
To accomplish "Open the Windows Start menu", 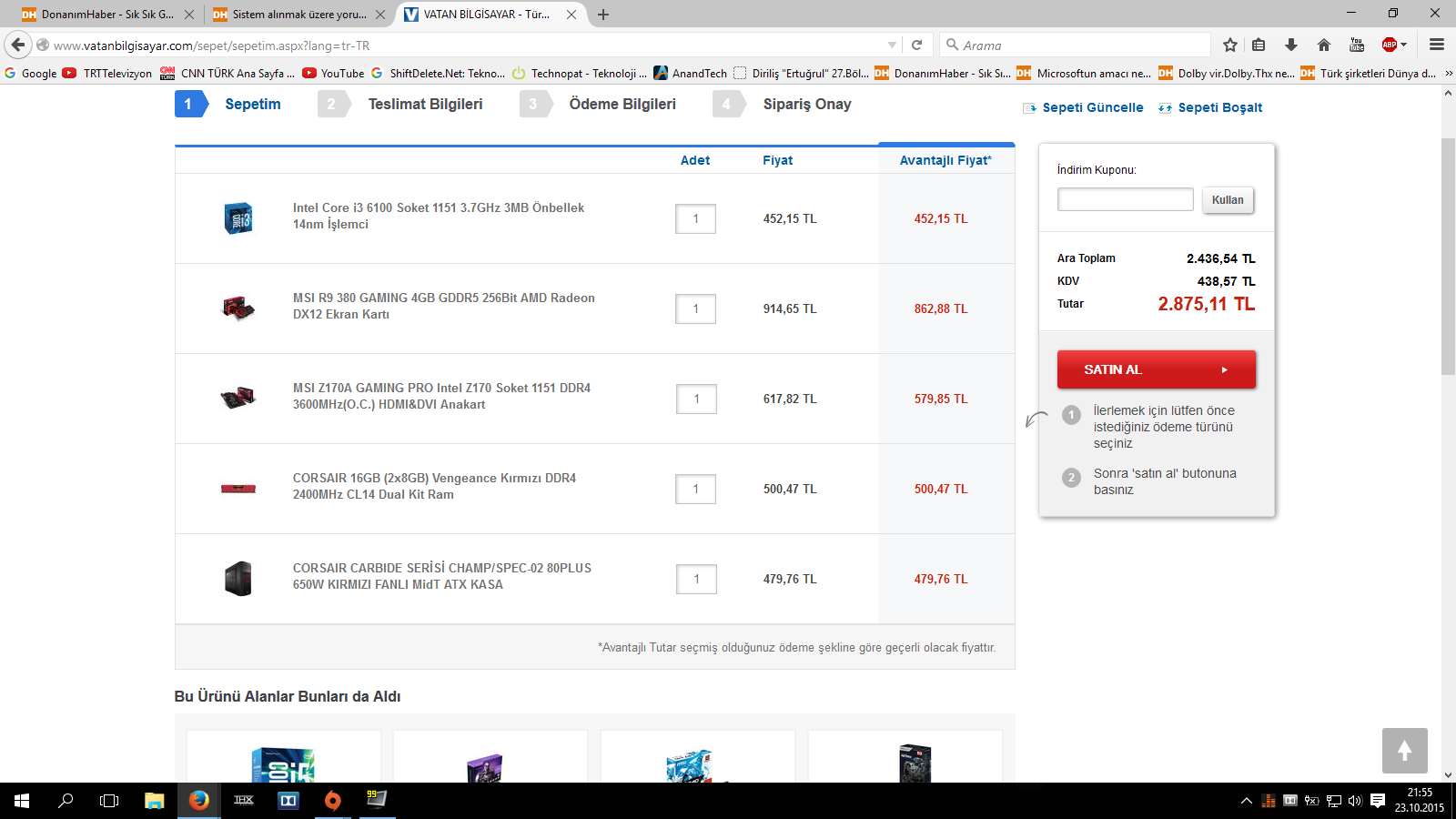I will tap(22, 801).
